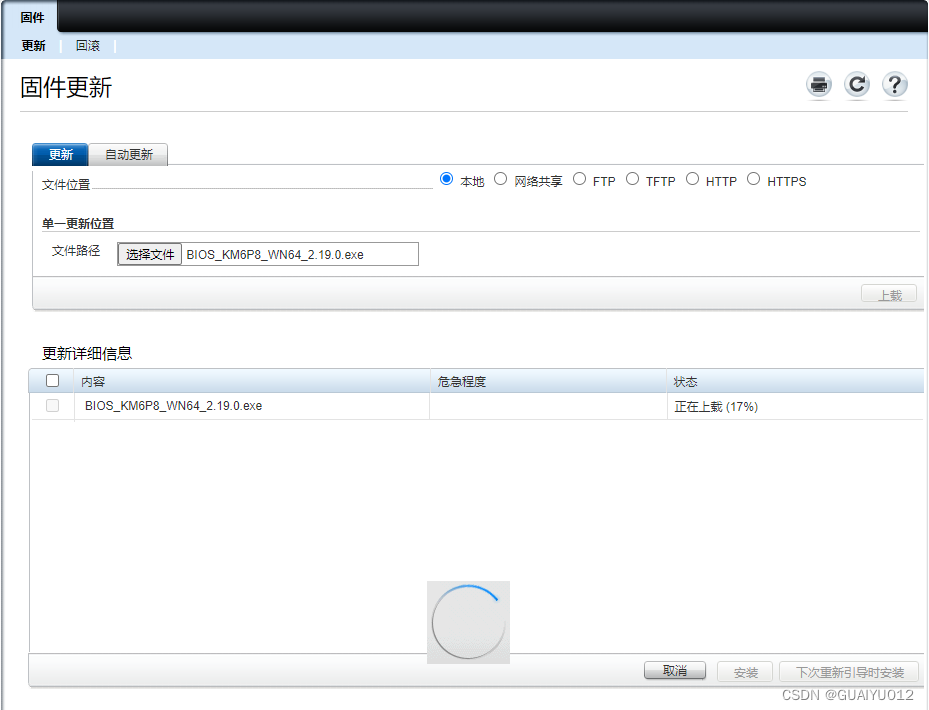The width and height of the screenshot is (929, 710).
Task: Click the 上载 upload button
Action: click(889, 295)
